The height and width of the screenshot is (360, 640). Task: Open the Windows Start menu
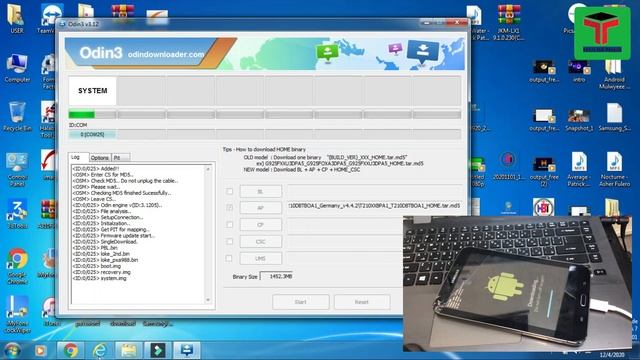(12, 350)
